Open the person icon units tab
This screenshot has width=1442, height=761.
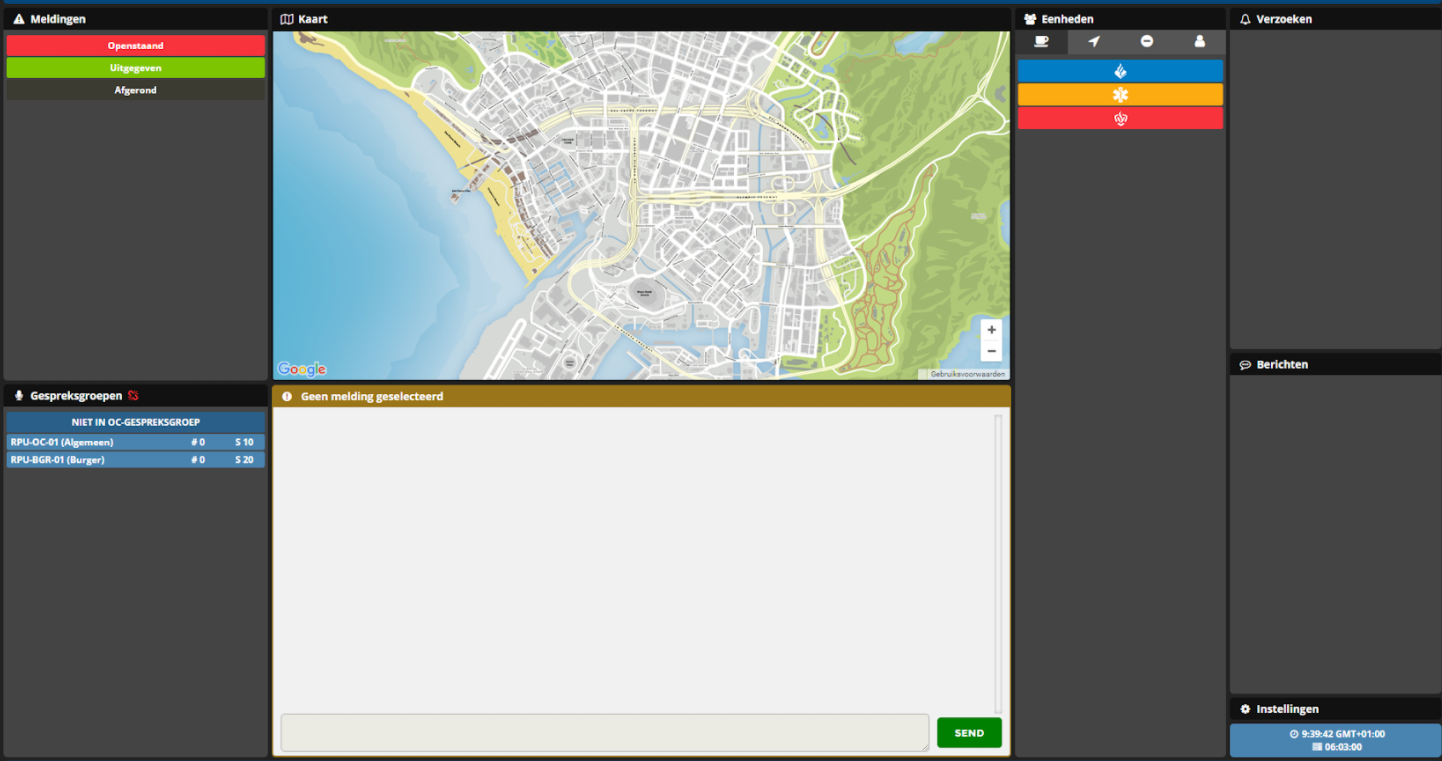pyautogui.click(x=1199, y=42)
